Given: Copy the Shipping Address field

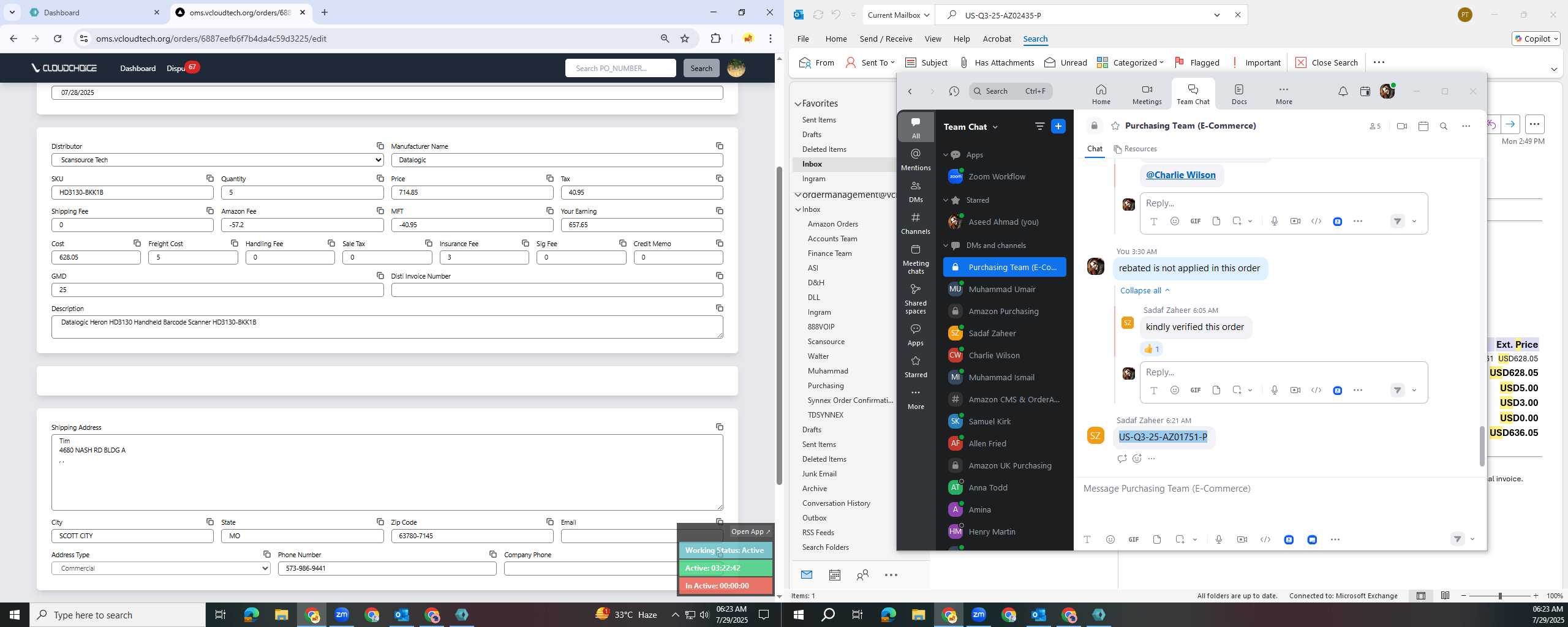Looking at the screenshot, I should click(719, 427).
